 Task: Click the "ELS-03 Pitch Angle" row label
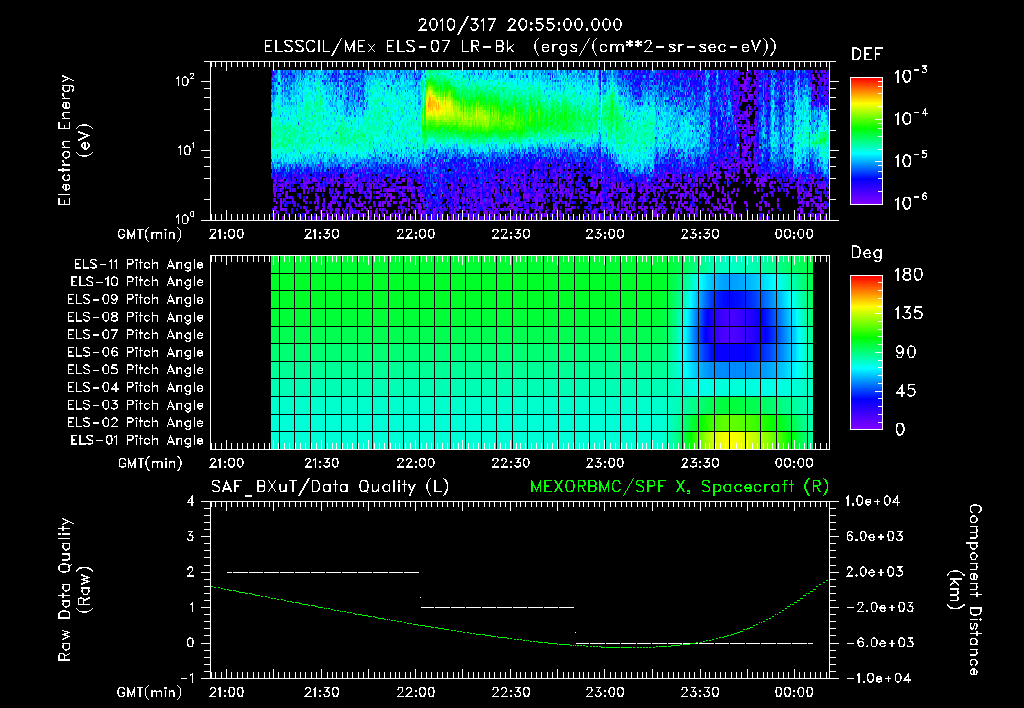[x=136, y=406]
